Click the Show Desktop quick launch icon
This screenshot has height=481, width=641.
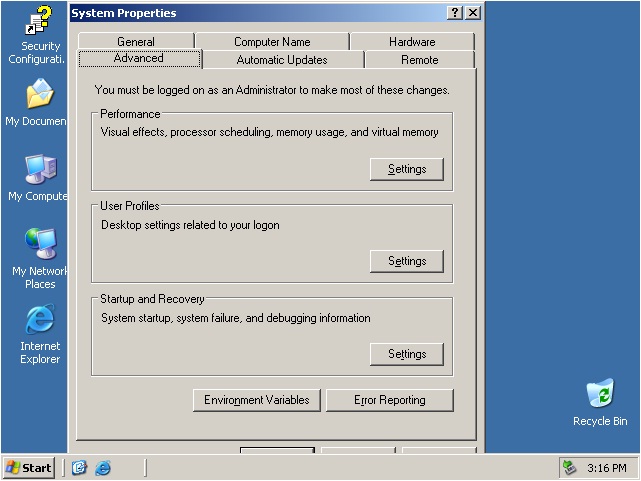[80, 468]
